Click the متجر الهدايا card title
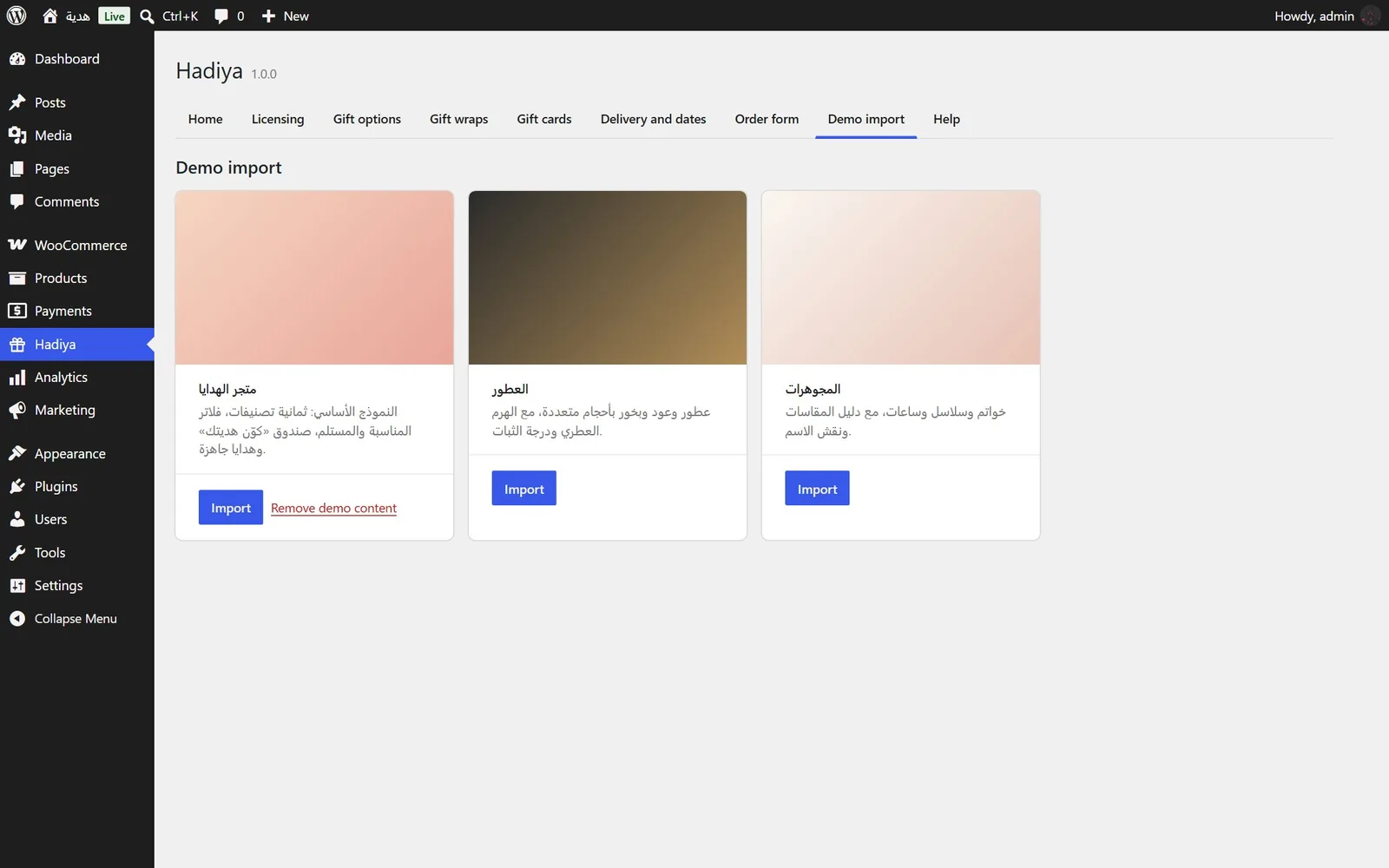Viewport: 1389px width, 868px height. coord(227,389)
